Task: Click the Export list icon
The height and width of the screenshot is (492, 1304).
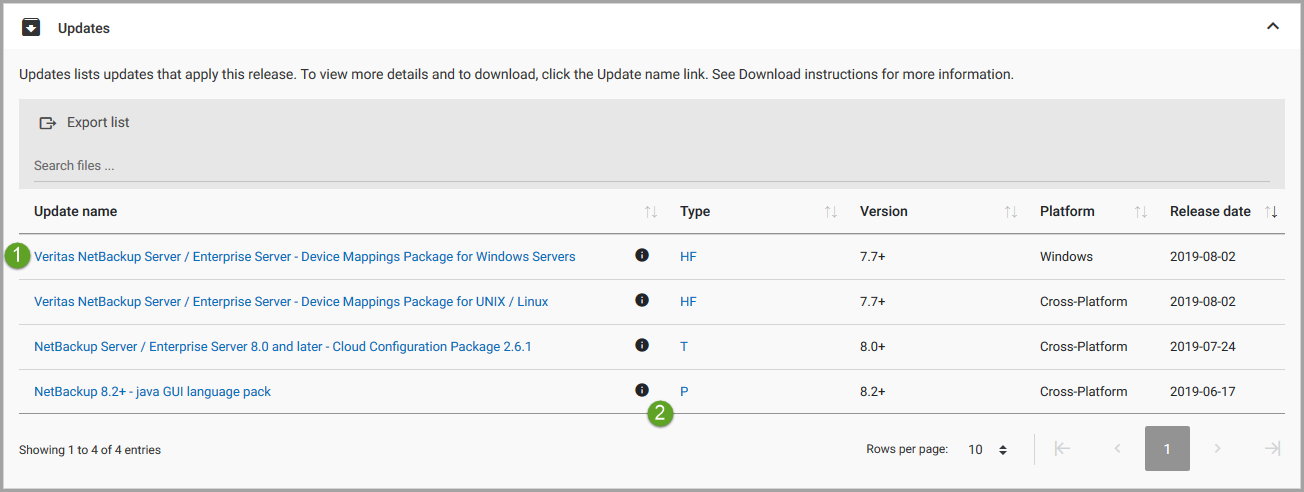Action: [47, 123]
